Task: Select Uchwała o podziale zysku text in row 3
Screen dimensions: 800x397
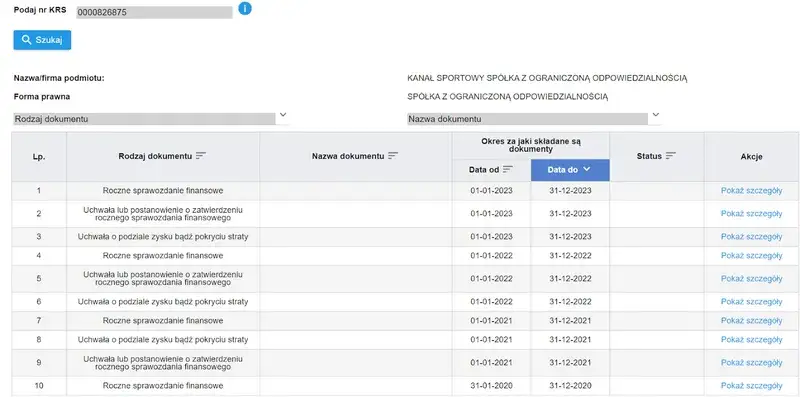Action: click(163, 237)
